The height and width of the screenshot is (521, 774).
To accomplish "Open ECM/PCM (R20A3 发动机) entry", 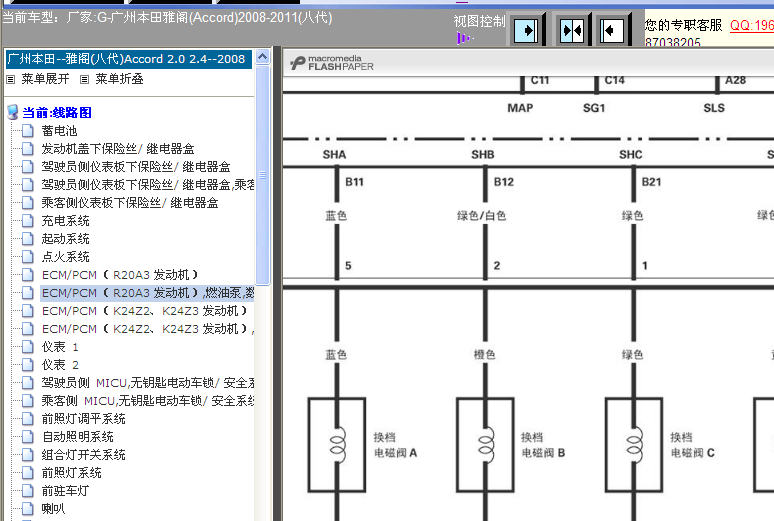I will pos(119,275).
